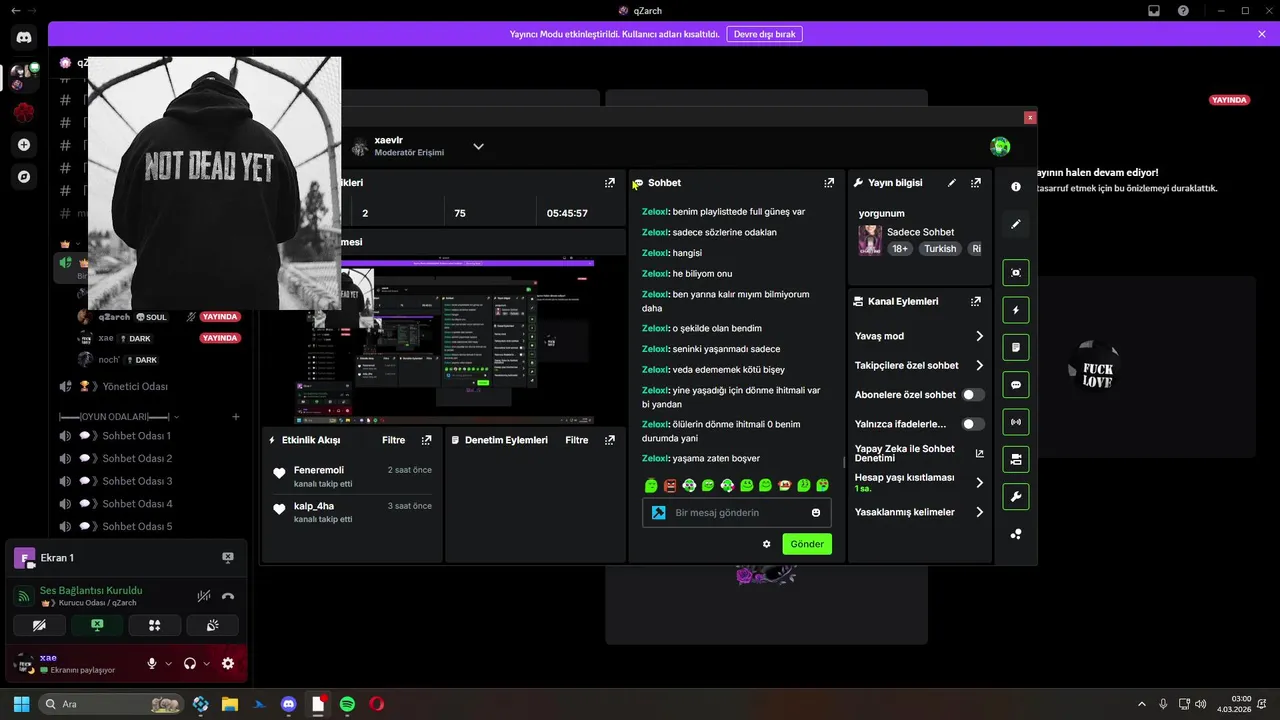Pop out the Etkinlik Akışı panel
This screenshot has height=720, width=1280.
click(427, 440)
